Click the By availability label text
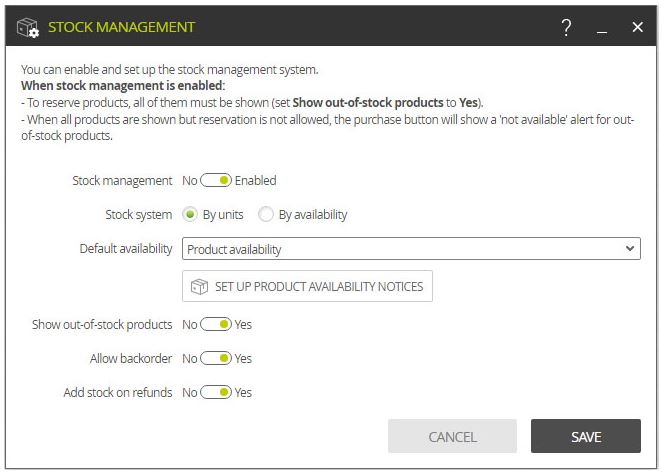Viewport: 662px width, 475px height. tap(313, 215)
